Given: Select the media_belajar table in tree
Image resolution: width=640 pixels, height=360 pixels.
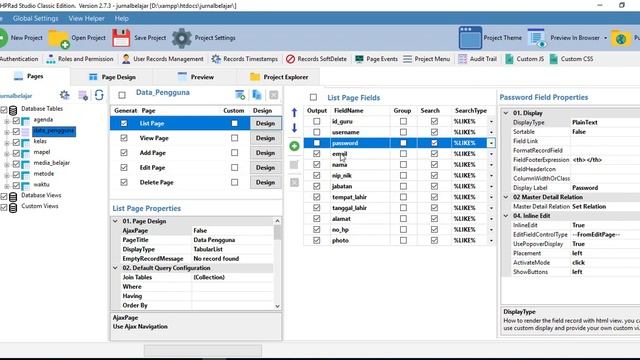Looking at the screenshot, I should [51, 163].
